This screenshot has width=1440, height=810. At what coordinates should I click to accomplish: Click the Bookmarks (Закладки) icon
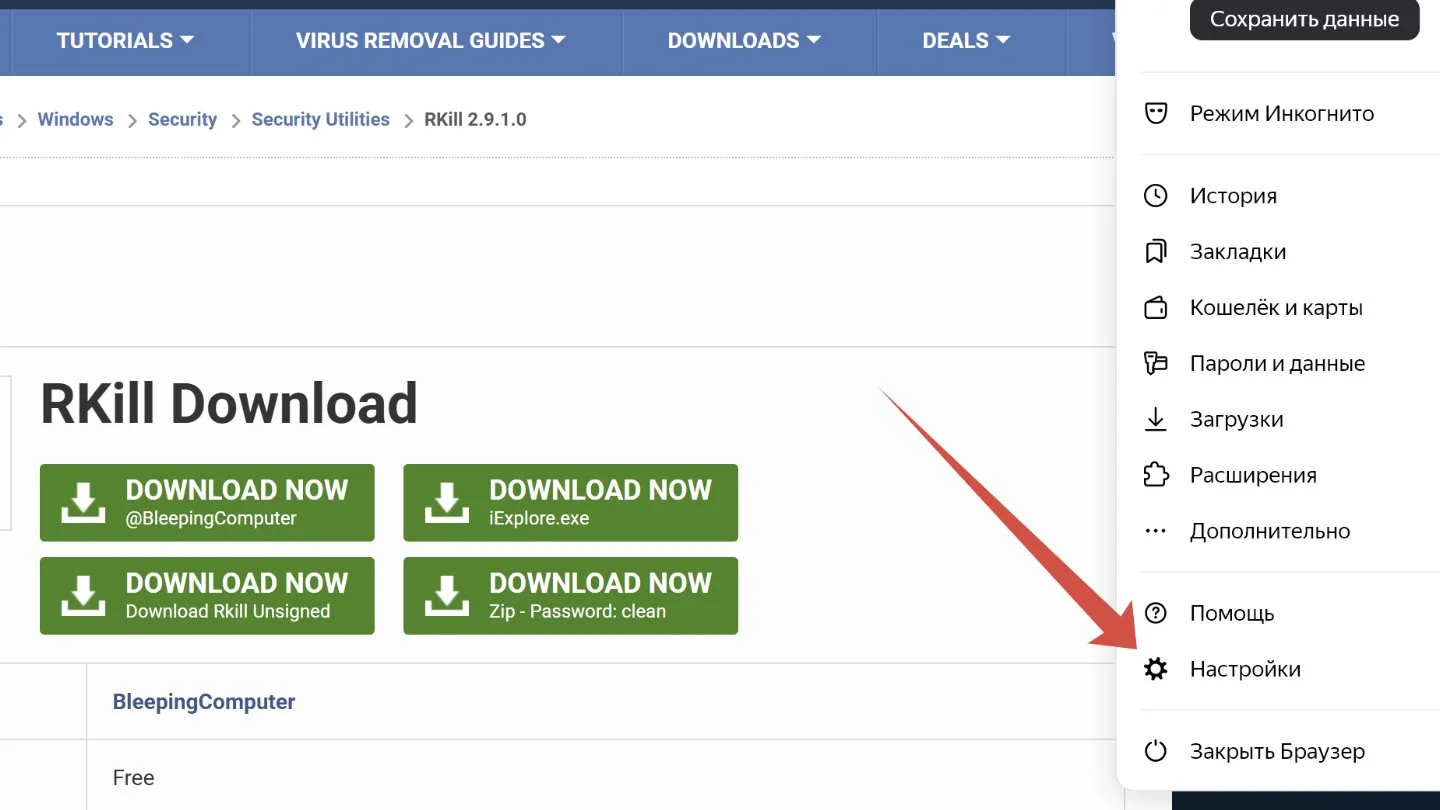[1156, 251]
